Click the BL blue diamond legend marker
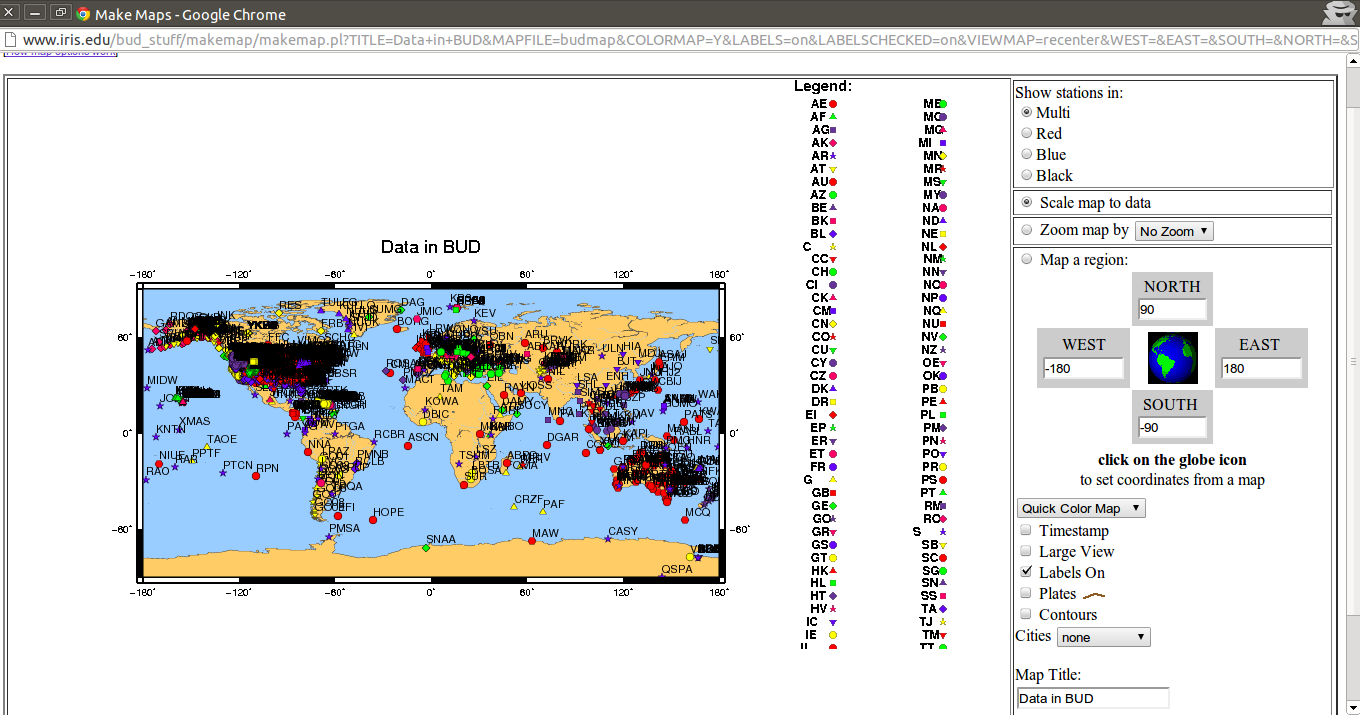The width and height of the screenshot is (1360, 715). pyautogui.click(x=833, y=234)
